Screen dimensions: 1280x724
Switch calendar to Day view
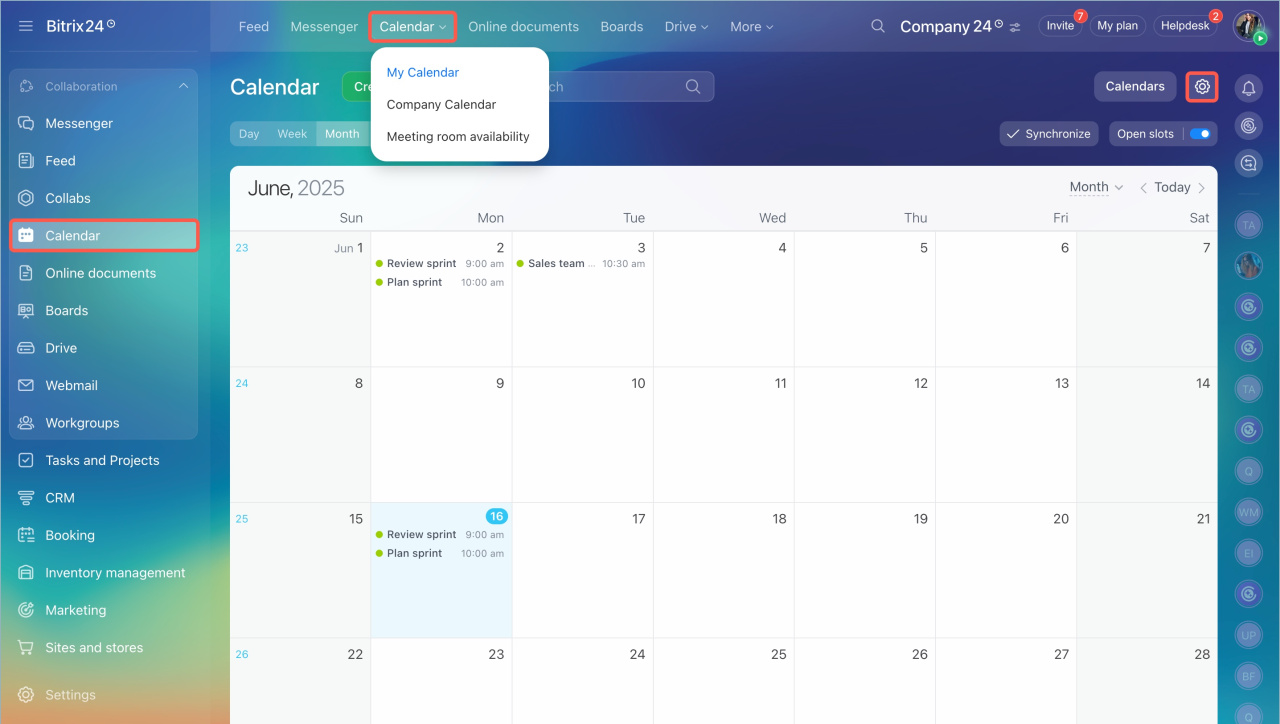tap(249, 134)
